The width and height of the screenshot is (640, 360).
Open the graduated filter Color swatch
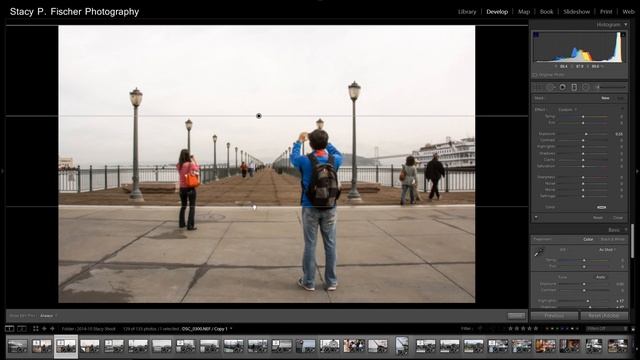pos(601,207)
